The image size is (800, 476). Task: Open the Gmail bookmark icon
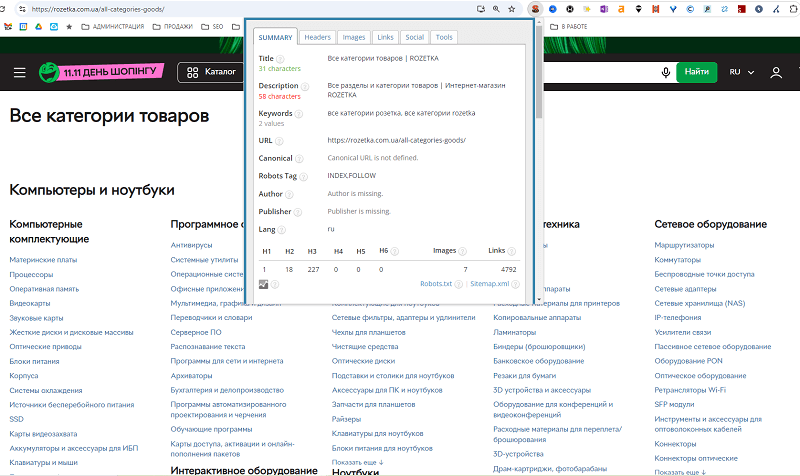8,27
